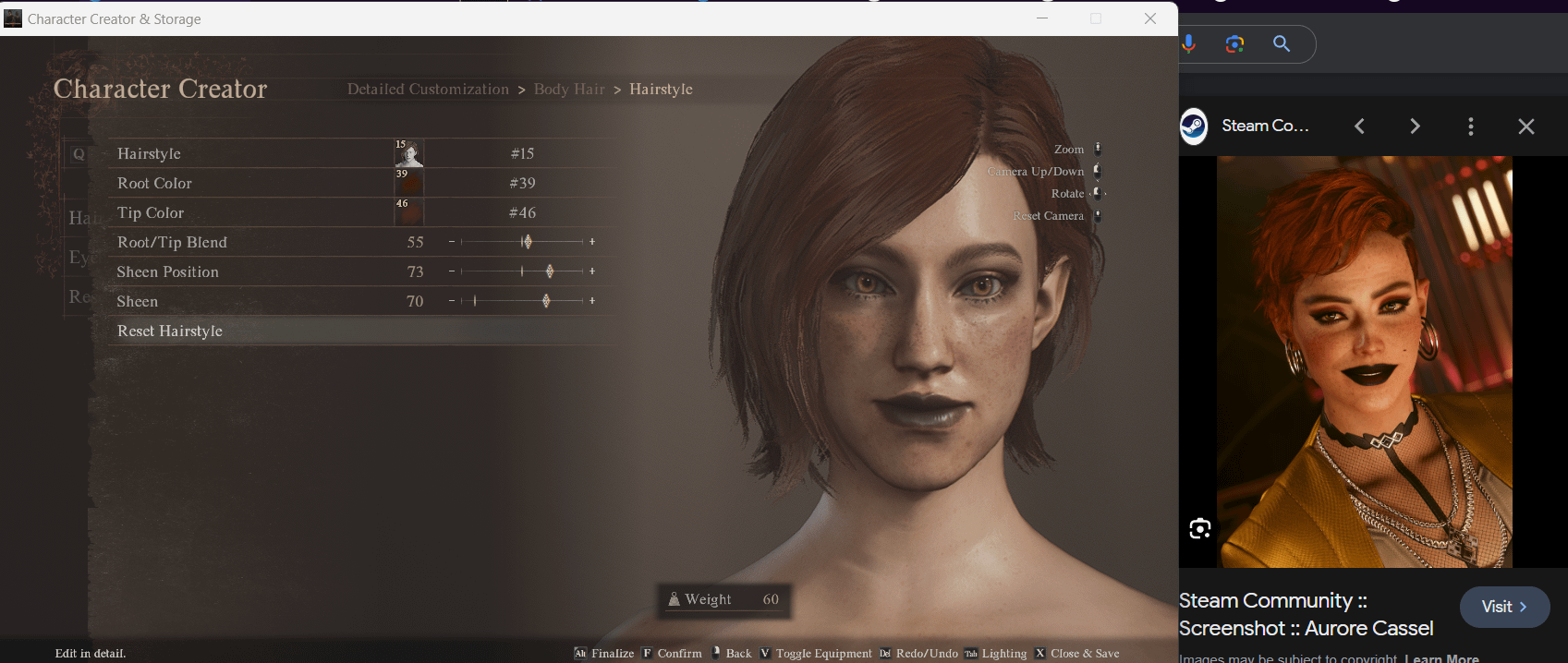Screen dimensions: 1568x663
Task: Go to Body Hair breadcrumb
Action: [569, 89]
